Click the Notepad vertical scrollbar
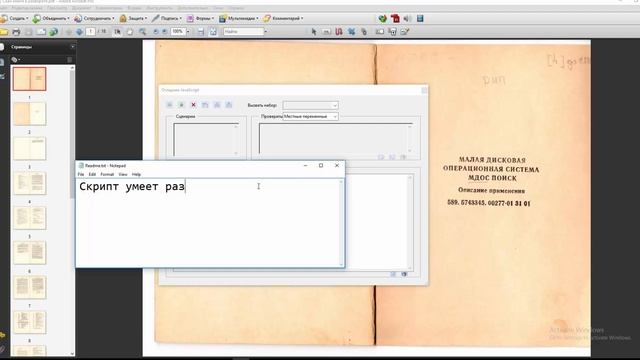The image size is (640, 360). click(342, 223)
